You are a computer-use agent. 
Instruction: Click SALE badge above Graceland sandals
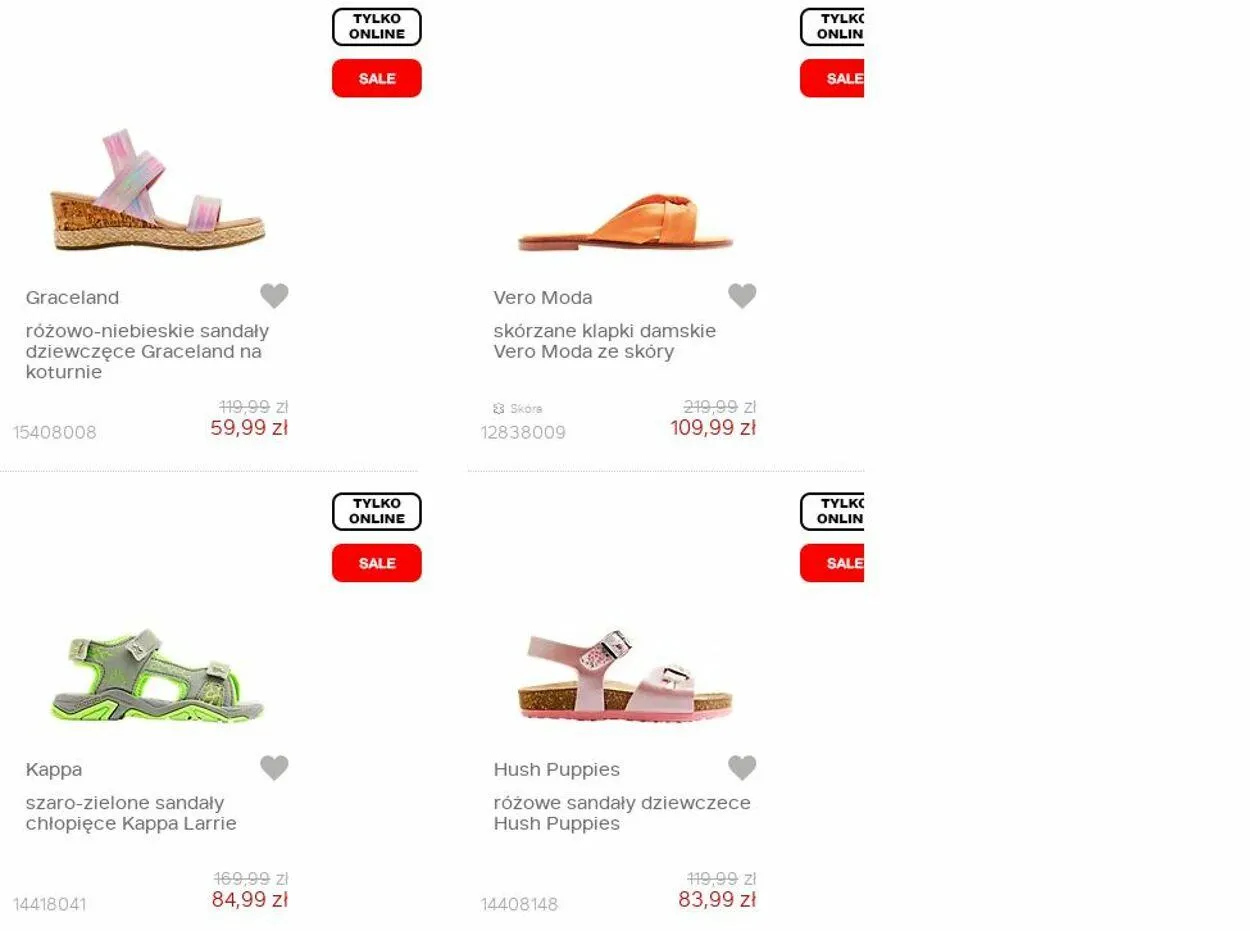click(377, 78)
